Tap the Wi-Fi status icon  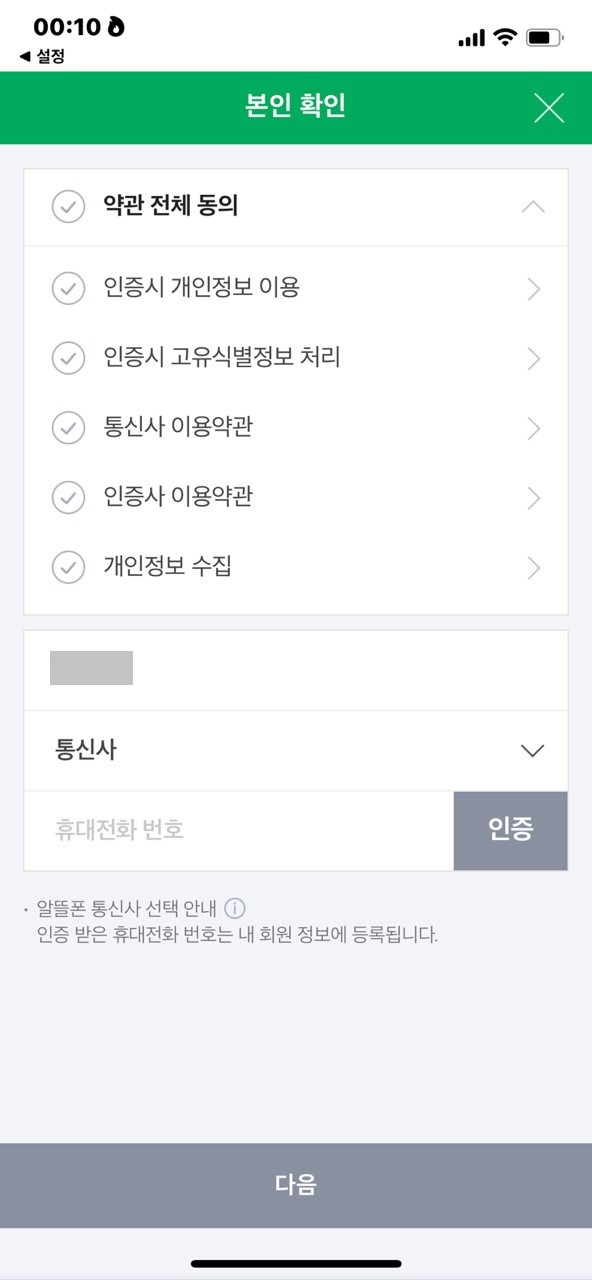click(x=505, y=38)
